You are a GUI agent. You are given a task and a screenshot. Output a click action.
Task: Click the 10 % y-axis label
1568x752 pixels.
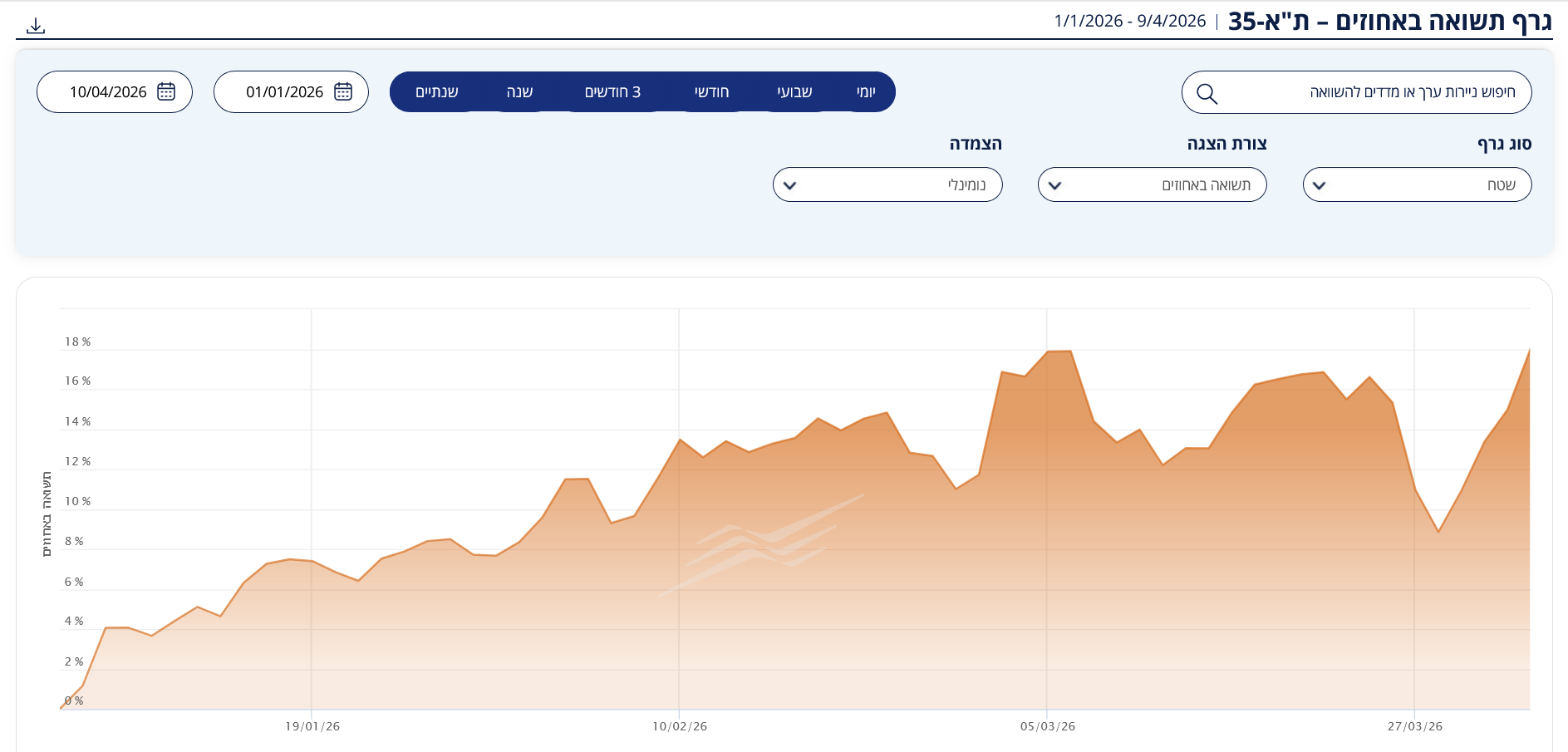coord(78,501)
